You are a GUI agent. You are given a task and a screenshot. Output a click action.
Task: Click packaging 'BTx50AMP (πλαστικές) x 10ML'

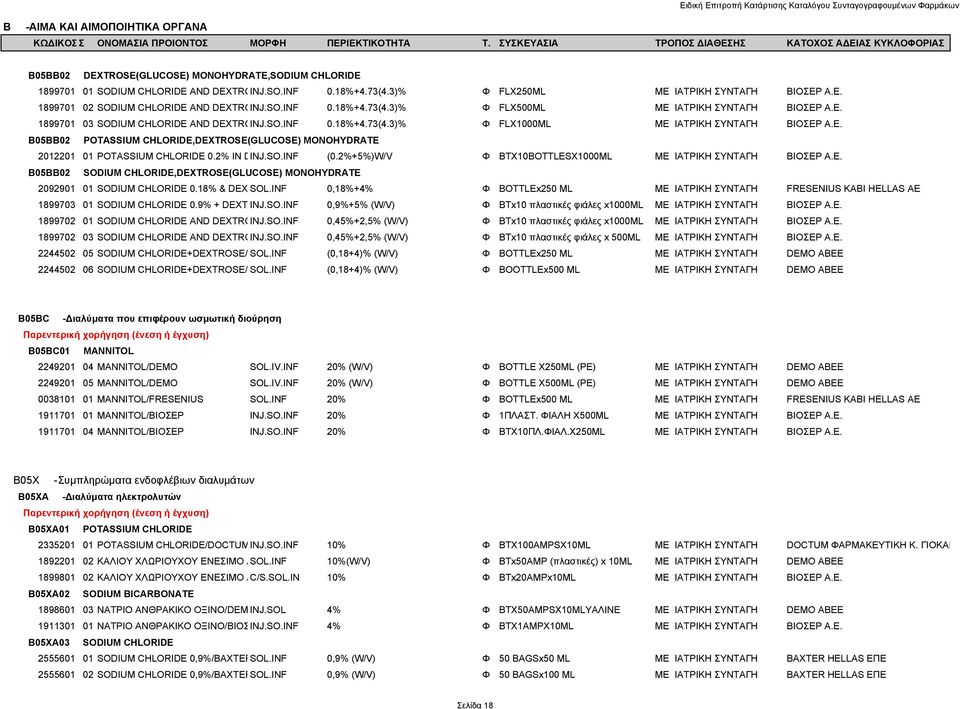click(565, 561)
